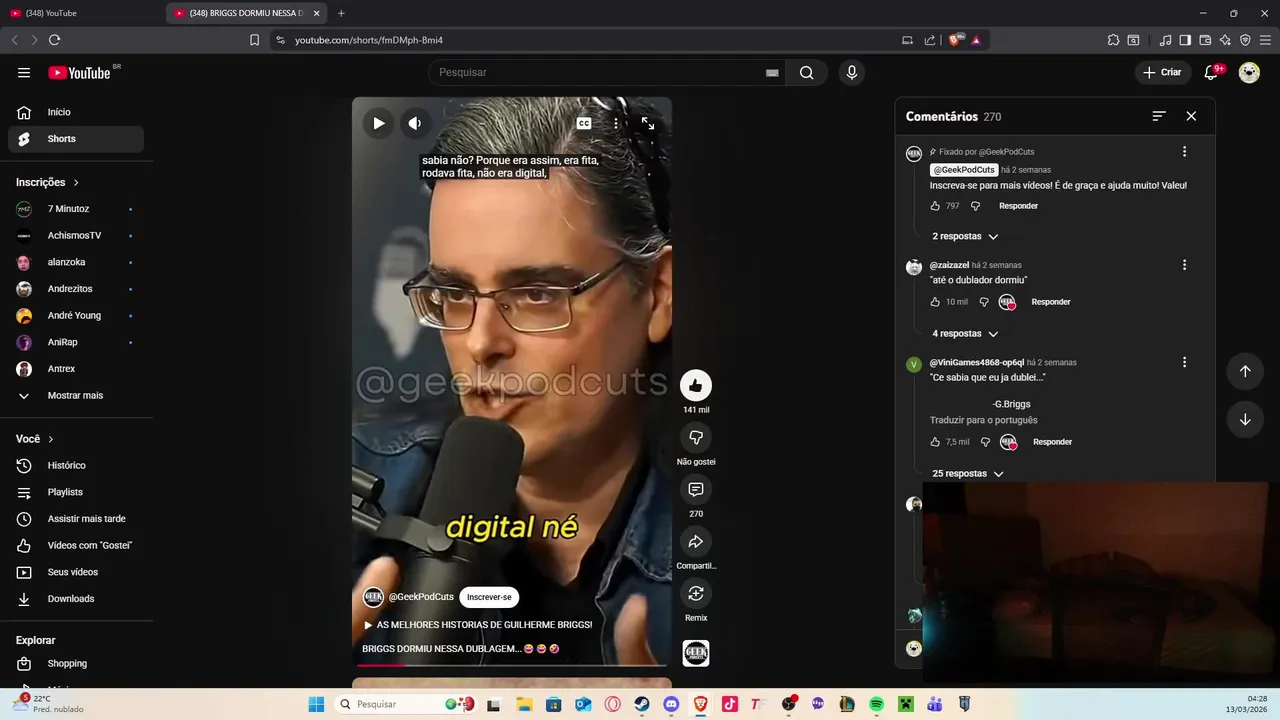
Task: Reply to the pinned GeekPodCuts comment
Action: pyautogui.click(x=1018, y=206)
